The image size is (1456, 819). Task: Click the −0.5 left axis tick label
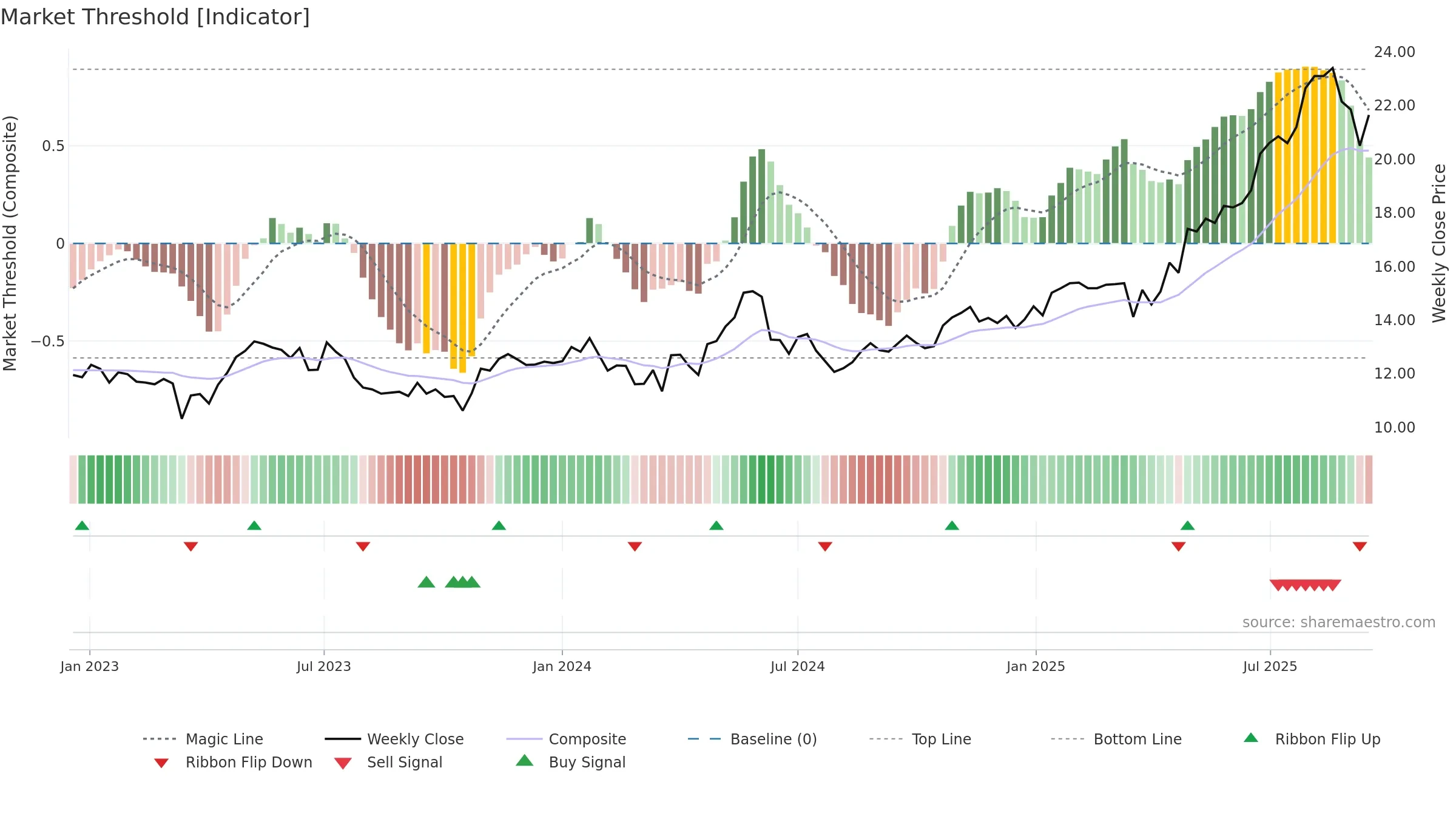click(48, 342)
